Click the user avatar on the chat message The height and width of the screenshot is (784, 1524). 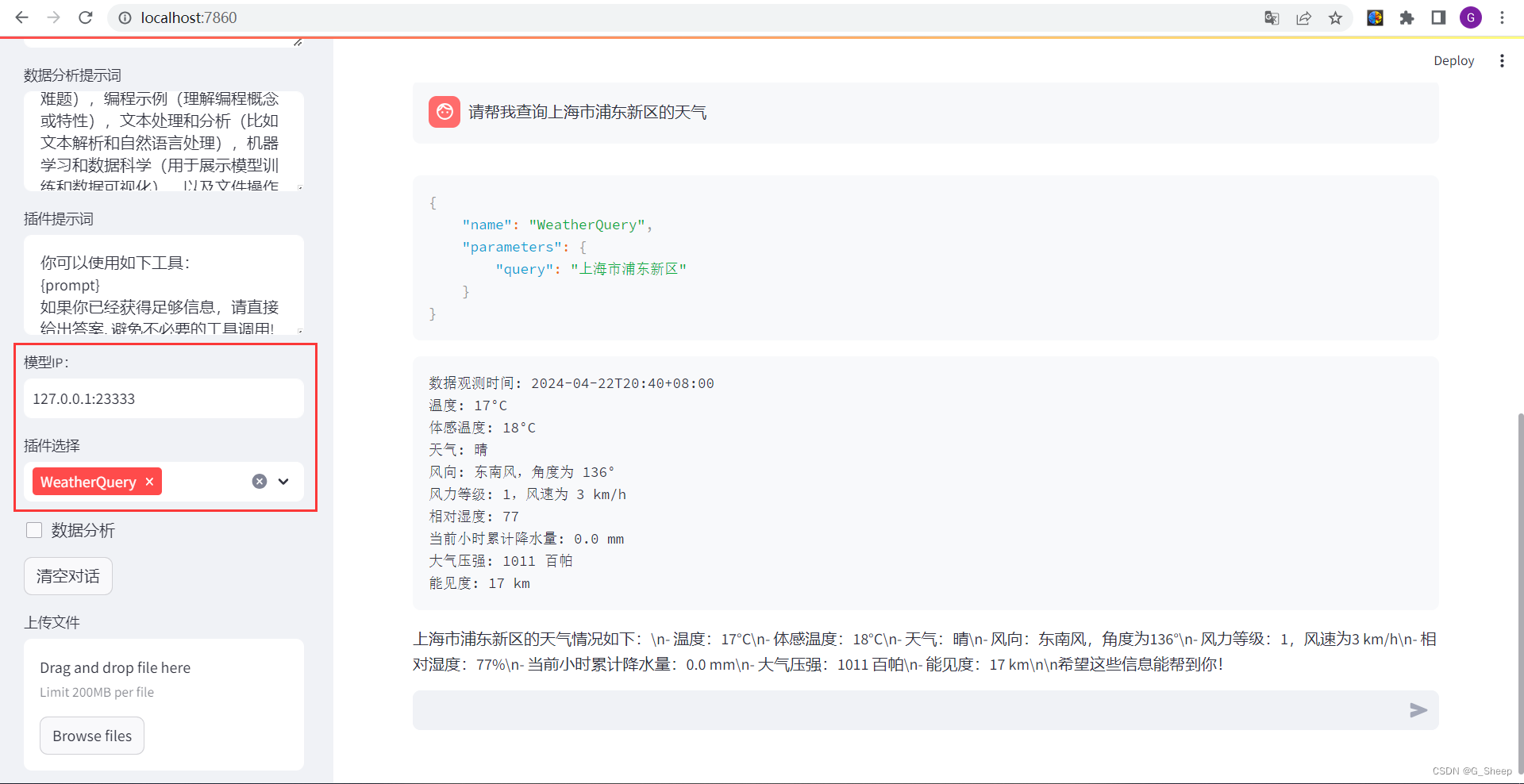coord(444,112)
